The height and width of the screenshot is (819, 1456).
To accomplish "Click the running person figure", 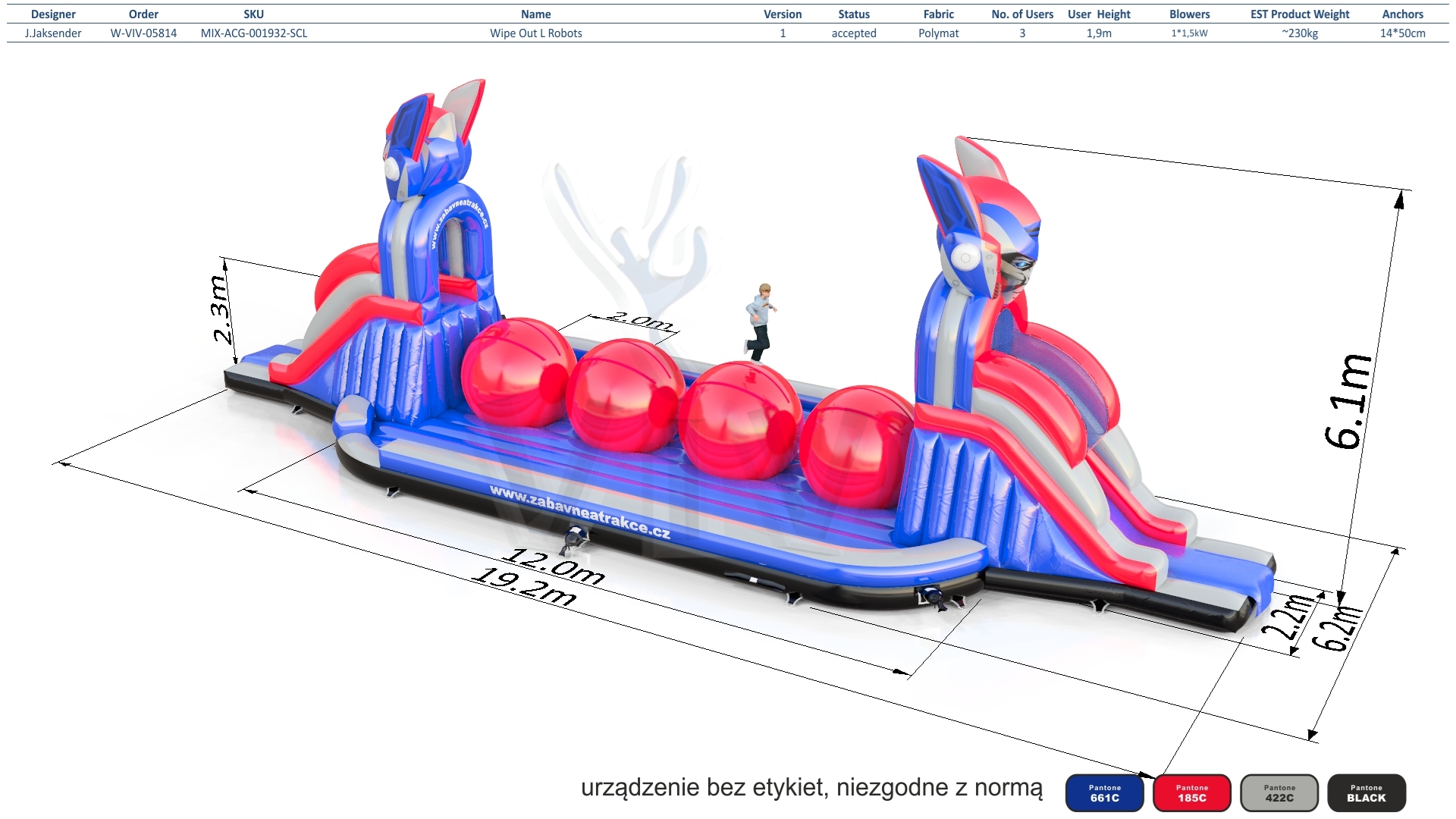I will point(761,322).
